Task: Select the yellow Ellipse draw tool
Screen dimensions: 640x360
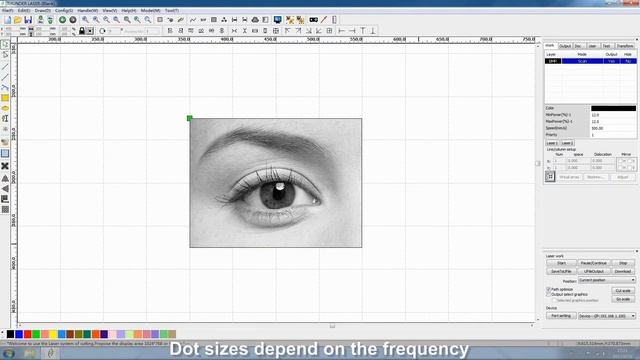Action: [5, 108]
